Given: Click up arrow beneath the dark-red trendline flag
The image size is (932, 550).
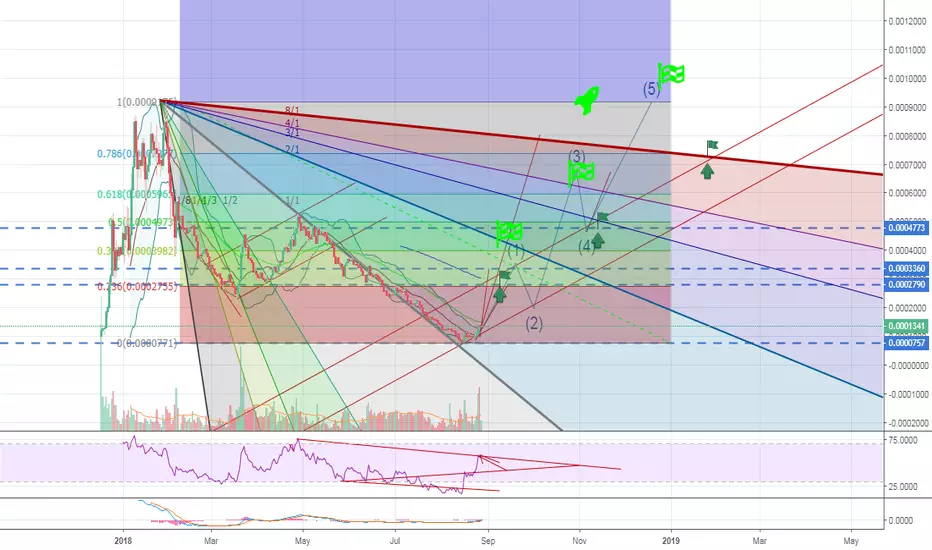Looking at the screenshot, I should [x=707, y=172].
